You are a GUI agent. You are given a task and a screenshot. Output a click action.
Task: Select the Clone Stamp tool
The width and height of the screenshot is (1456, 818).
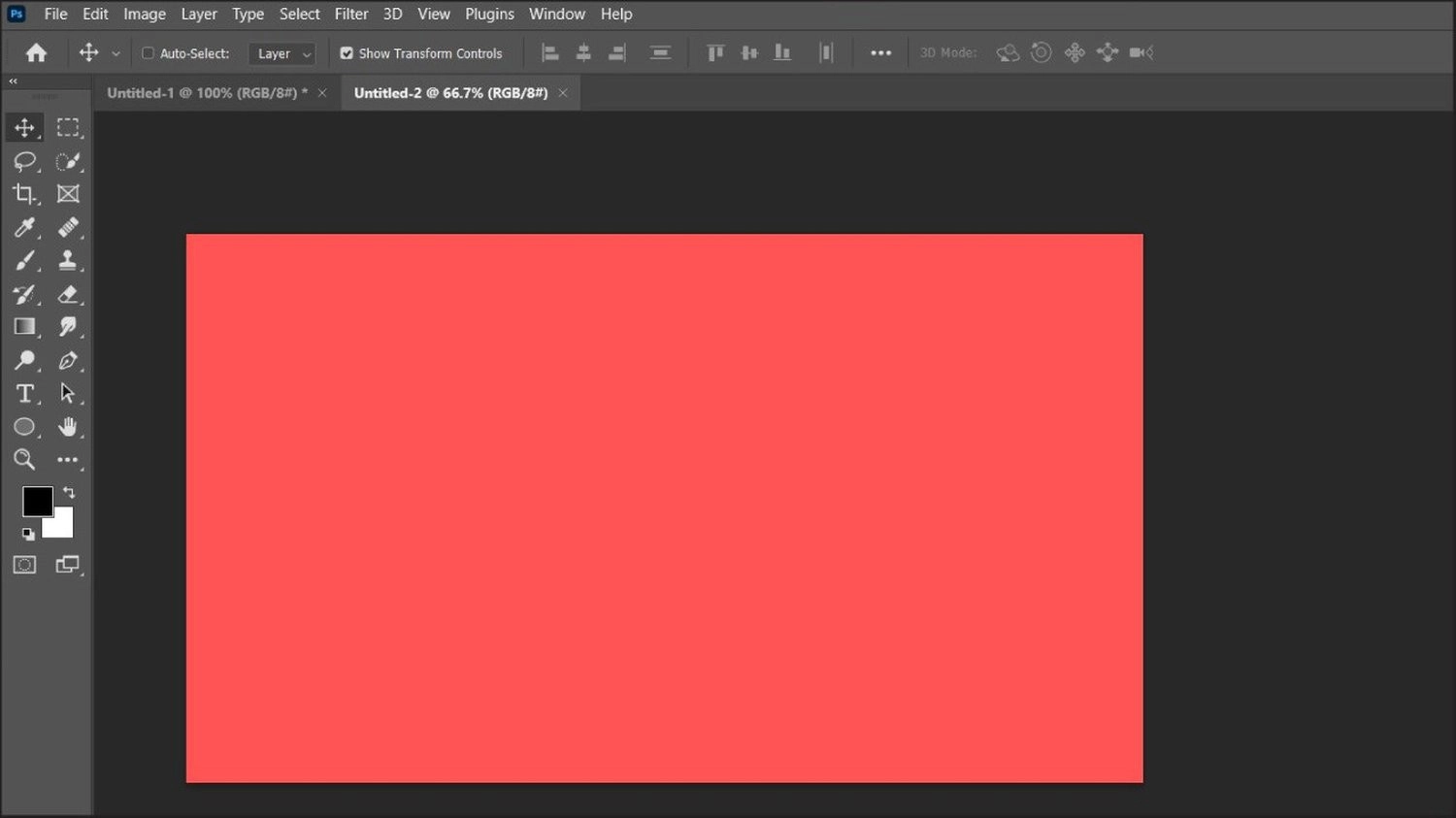(x=67, y=260)
